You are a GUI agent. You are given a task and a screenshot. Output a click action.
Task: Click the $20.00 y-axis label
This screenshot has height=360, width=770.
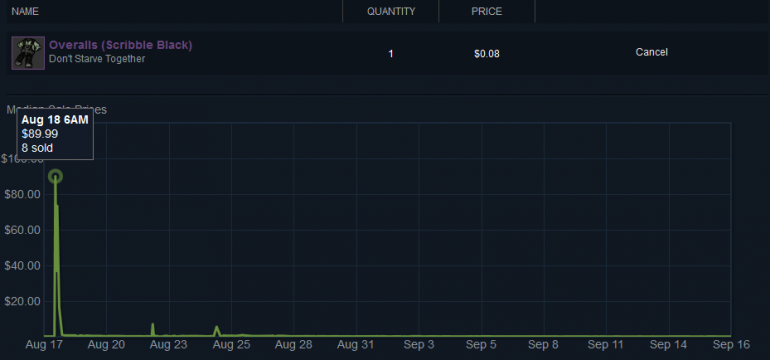(22, 302)
